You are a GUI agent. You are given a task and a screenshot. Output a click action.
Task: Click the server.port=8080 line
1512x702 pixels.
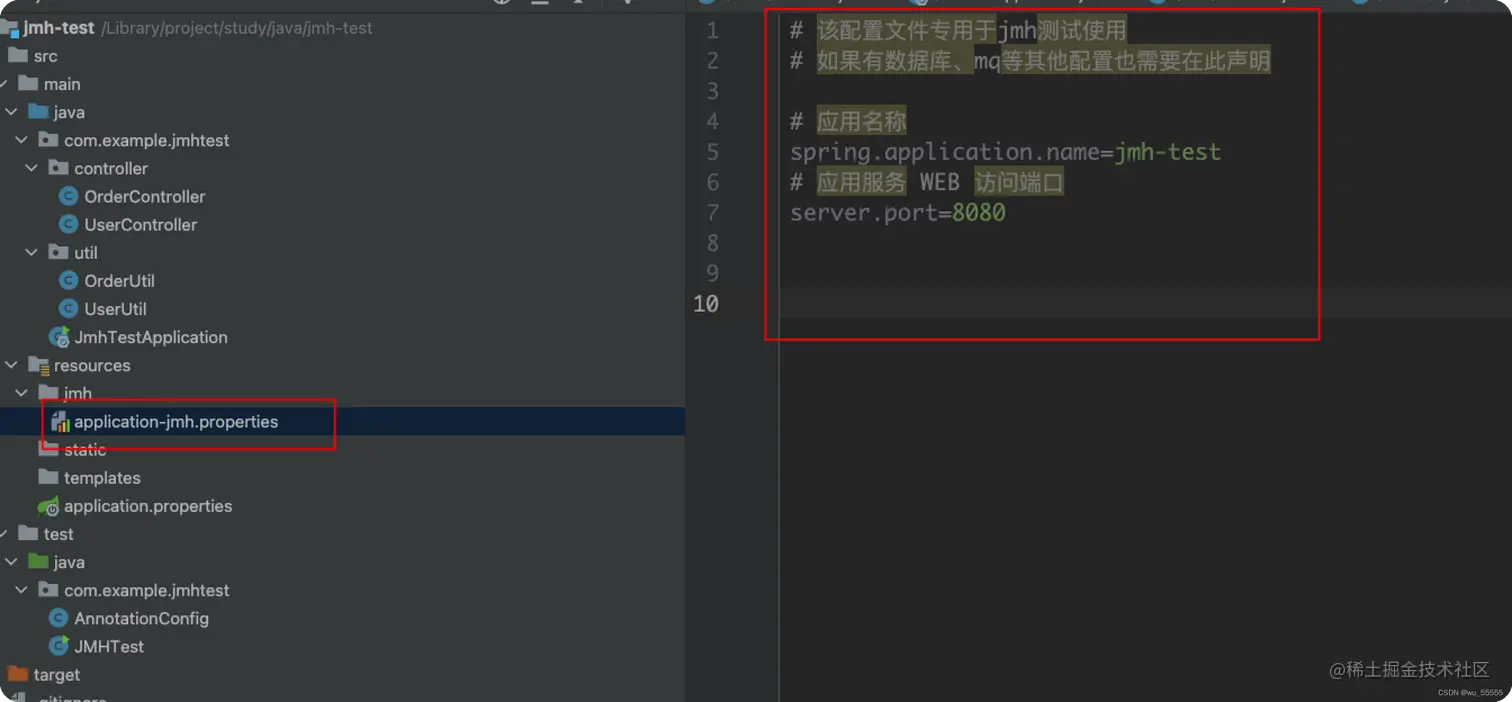(897, 212)
